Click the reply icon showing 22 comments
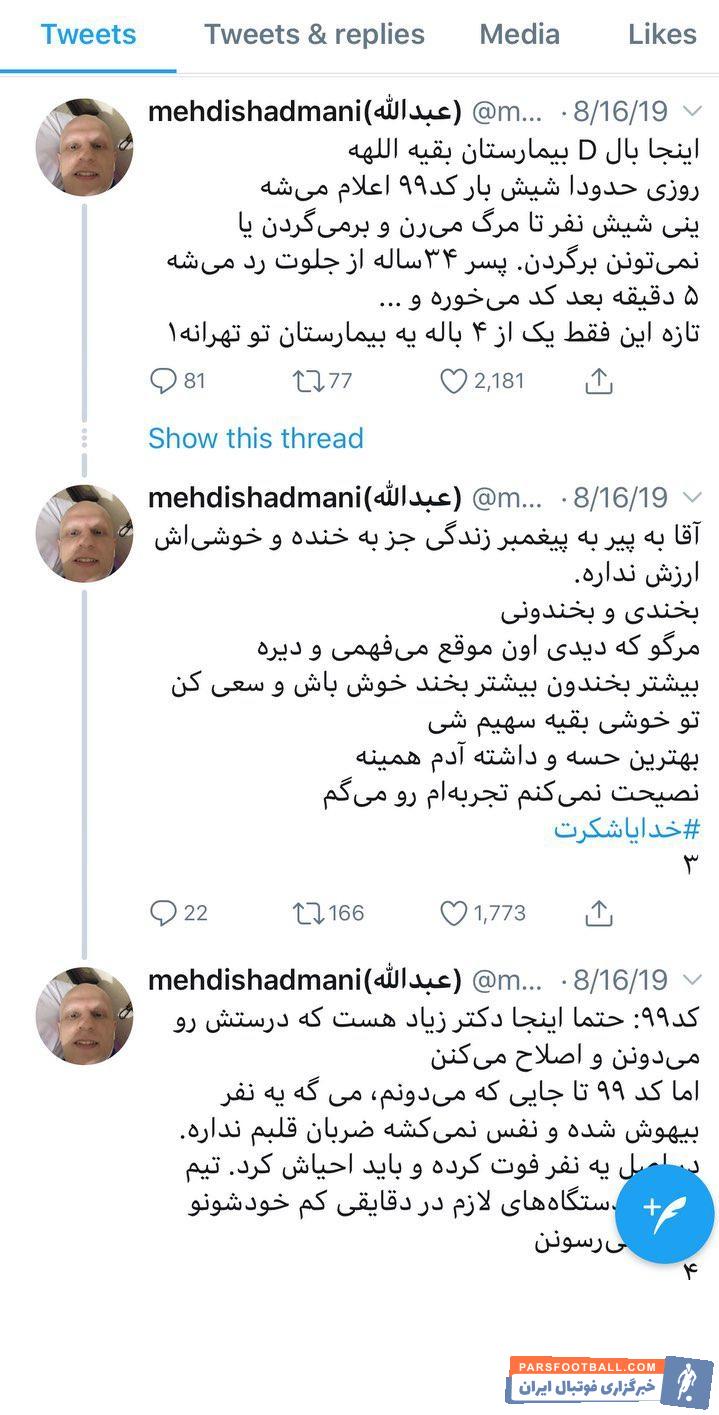Screen dimensions: 719x1415 (163, 913)
